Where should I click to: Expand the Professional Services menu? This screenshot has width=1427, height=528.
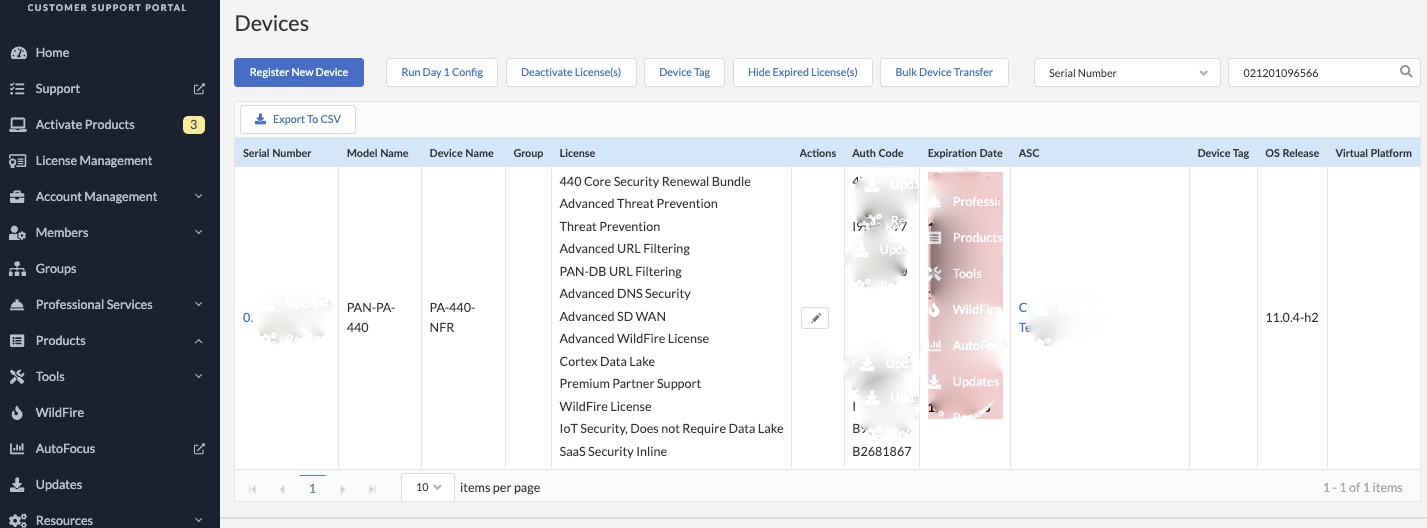[x=198, y=305]
